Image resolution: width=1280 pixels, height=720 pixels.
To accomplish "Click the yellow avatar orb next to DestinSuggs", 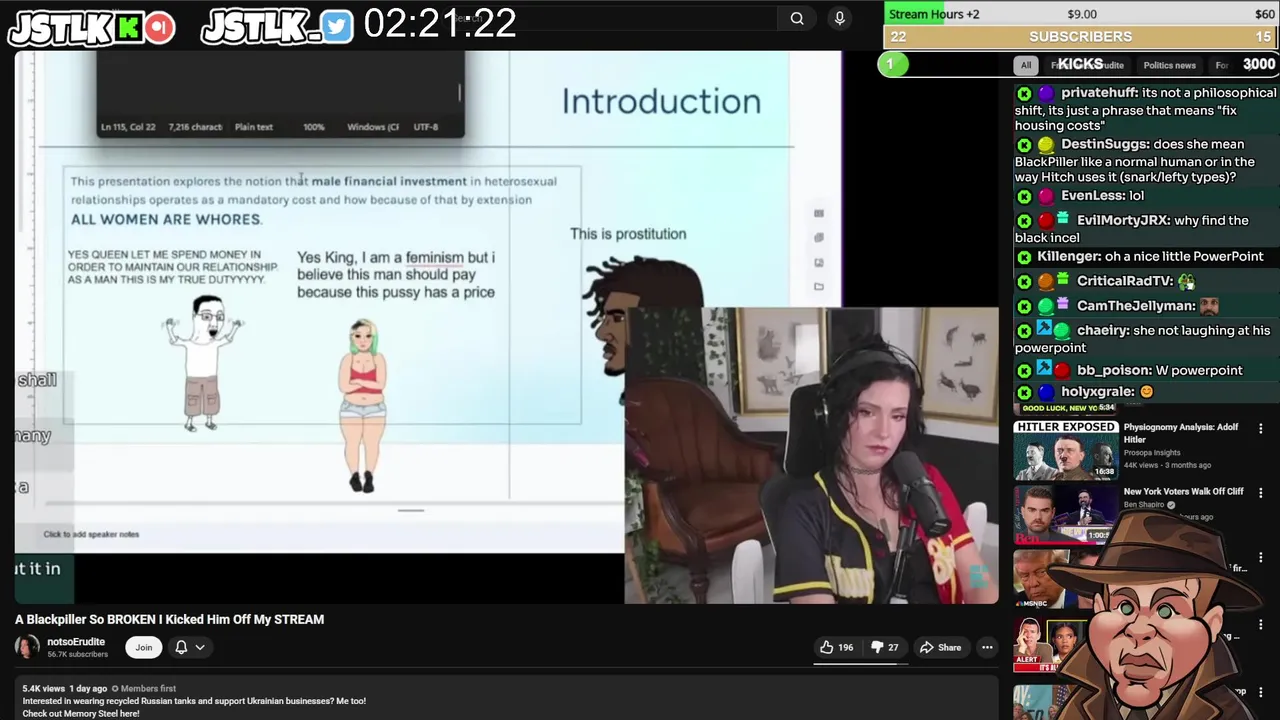I will pyautogui.click(x=1046, y=145).
